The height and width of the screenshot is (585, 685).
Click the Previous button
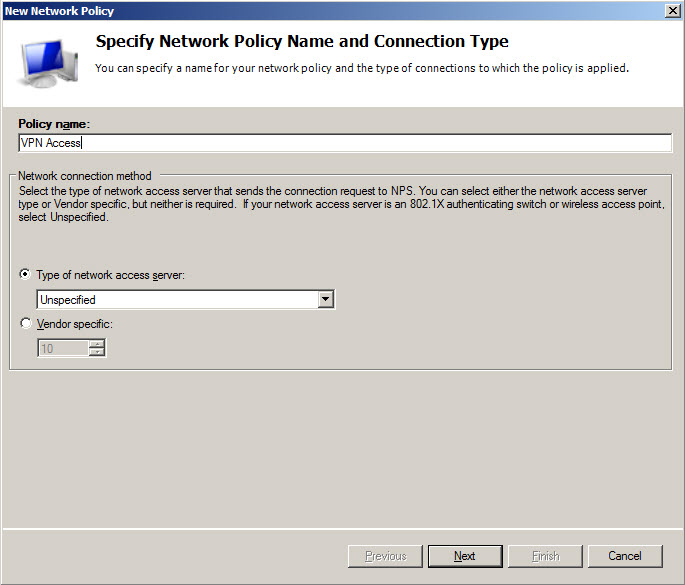click(x=385, y=556)
